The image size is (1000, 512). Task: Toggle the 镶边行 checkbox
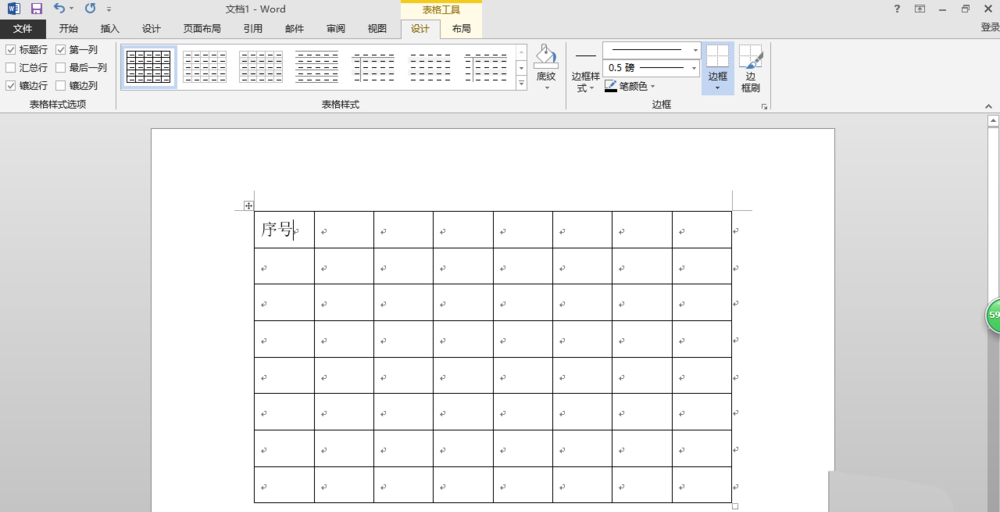pos(11,85)
